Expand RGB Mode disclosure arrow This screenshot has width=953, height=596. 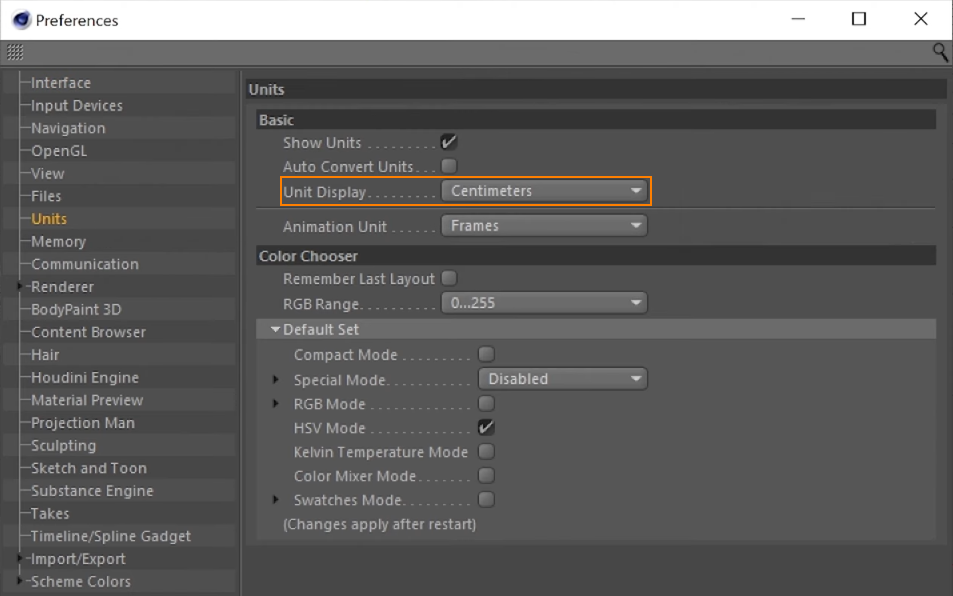[276, 403]
